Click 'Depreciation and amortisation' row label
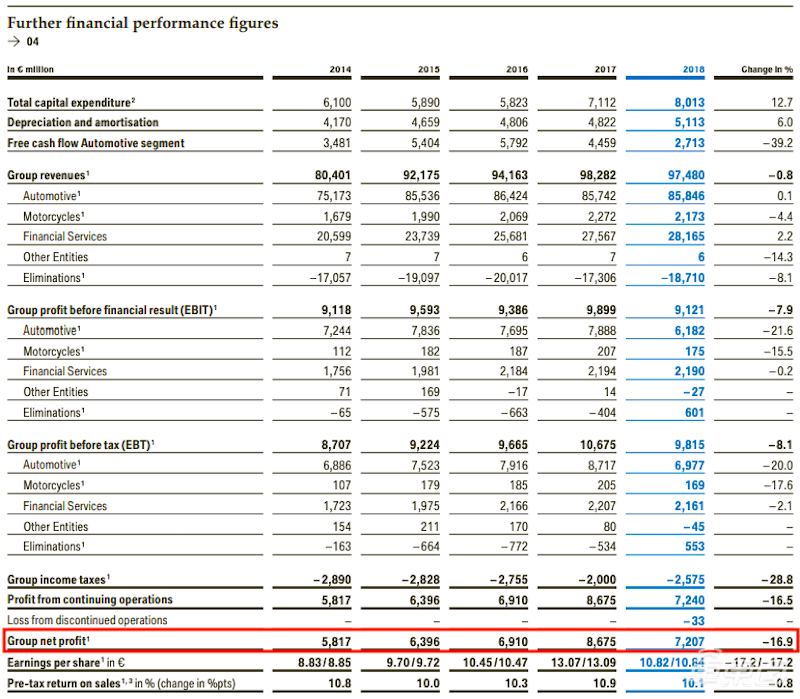This screenshot has width=800, height=699. [83, 123]
